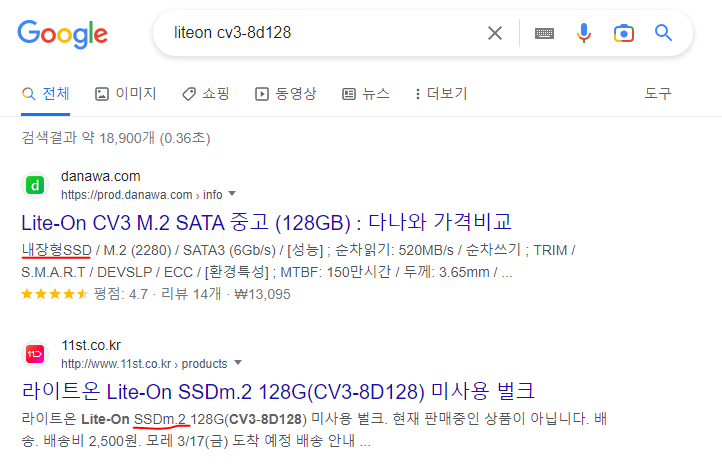This screenshot has height=474, width=722.
Task: Switch to the 동영상 tab
Action: point(285,94)
